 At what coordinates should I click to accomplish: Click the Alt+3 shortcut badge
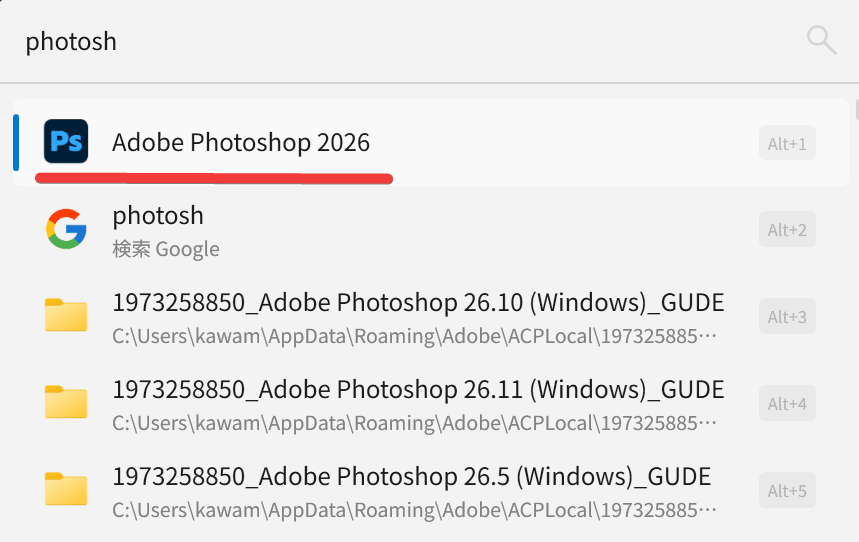tap(787, 316)
